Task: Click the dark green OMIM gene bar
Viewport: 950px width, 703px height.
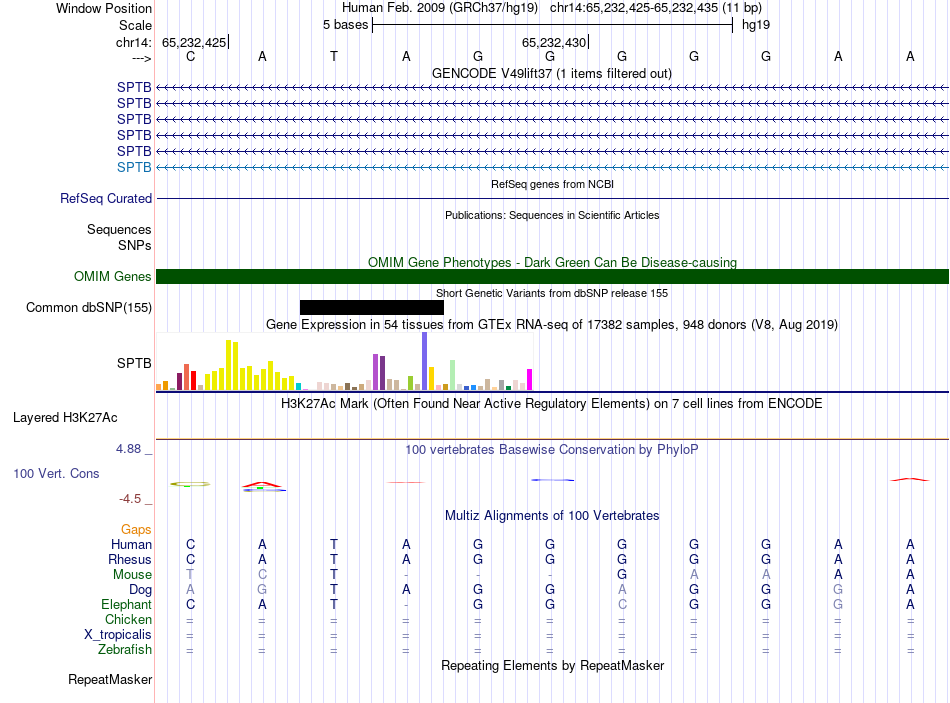Action: [x=552, y=276]
